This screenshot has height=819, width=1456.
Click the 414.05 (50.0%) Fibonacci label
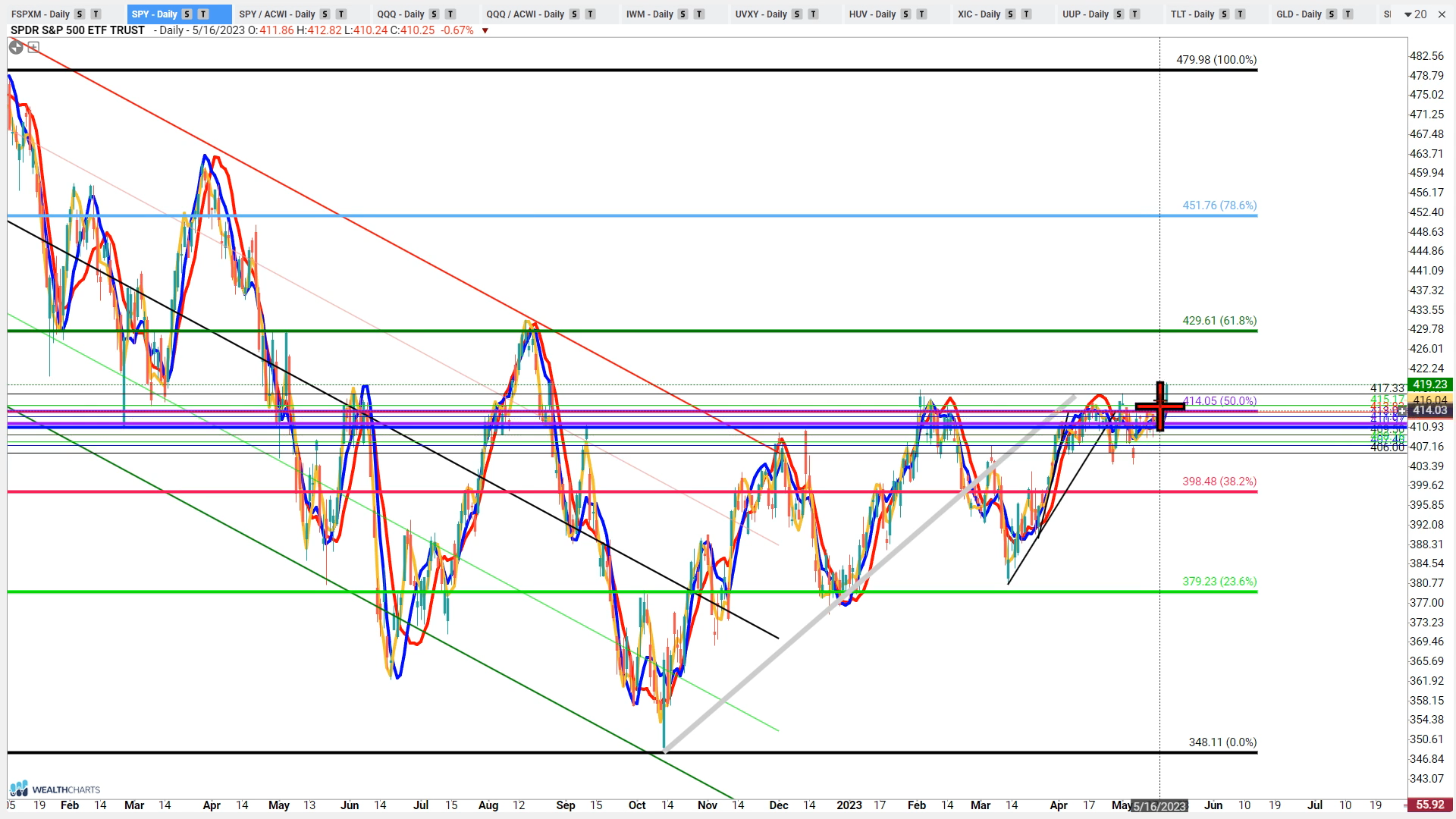(1219, 401)
